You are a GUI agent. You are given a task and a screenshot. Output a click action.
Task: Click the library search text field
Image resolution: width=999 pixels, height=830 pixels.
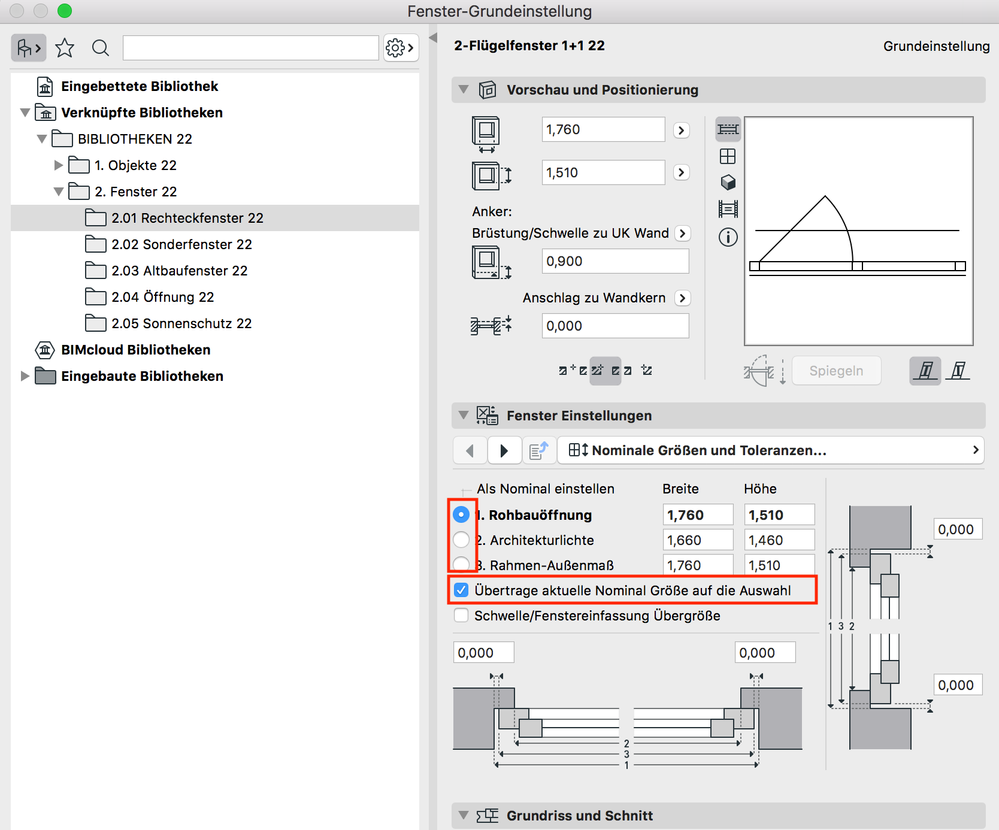[250, 48]
